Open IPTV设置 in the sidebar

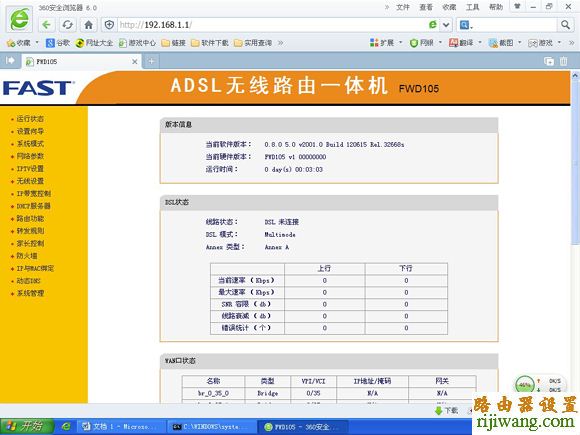(x=30, y=169)
